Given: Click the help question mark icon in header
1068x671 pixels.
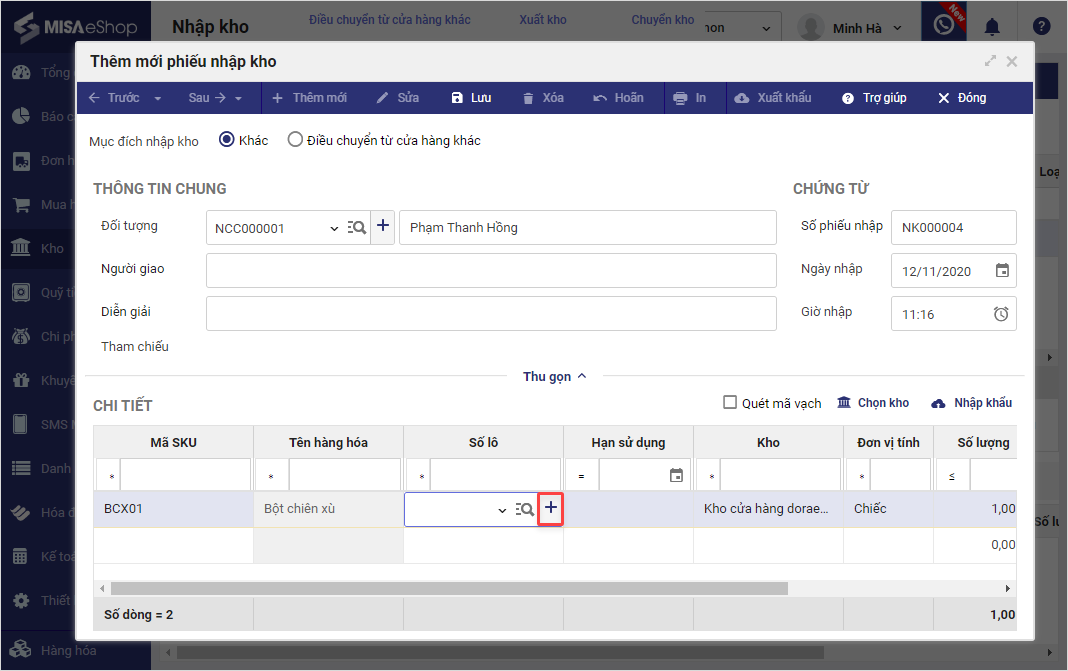Looking at the screenshot, I should (1041, 27).
